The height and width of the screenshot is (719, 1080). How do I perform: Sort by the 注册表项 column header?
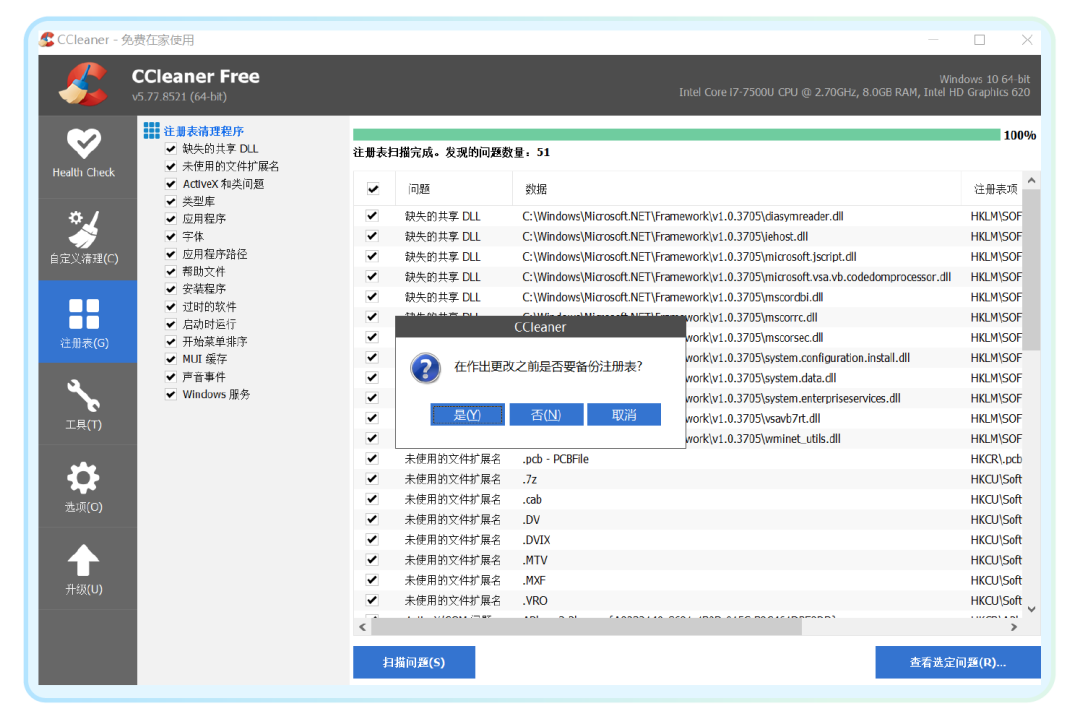tap(992, 189)
